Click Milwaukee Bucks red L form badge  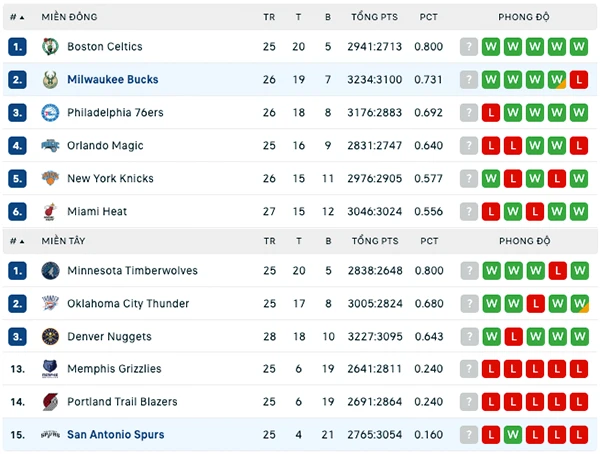click(x=579, y=80)
